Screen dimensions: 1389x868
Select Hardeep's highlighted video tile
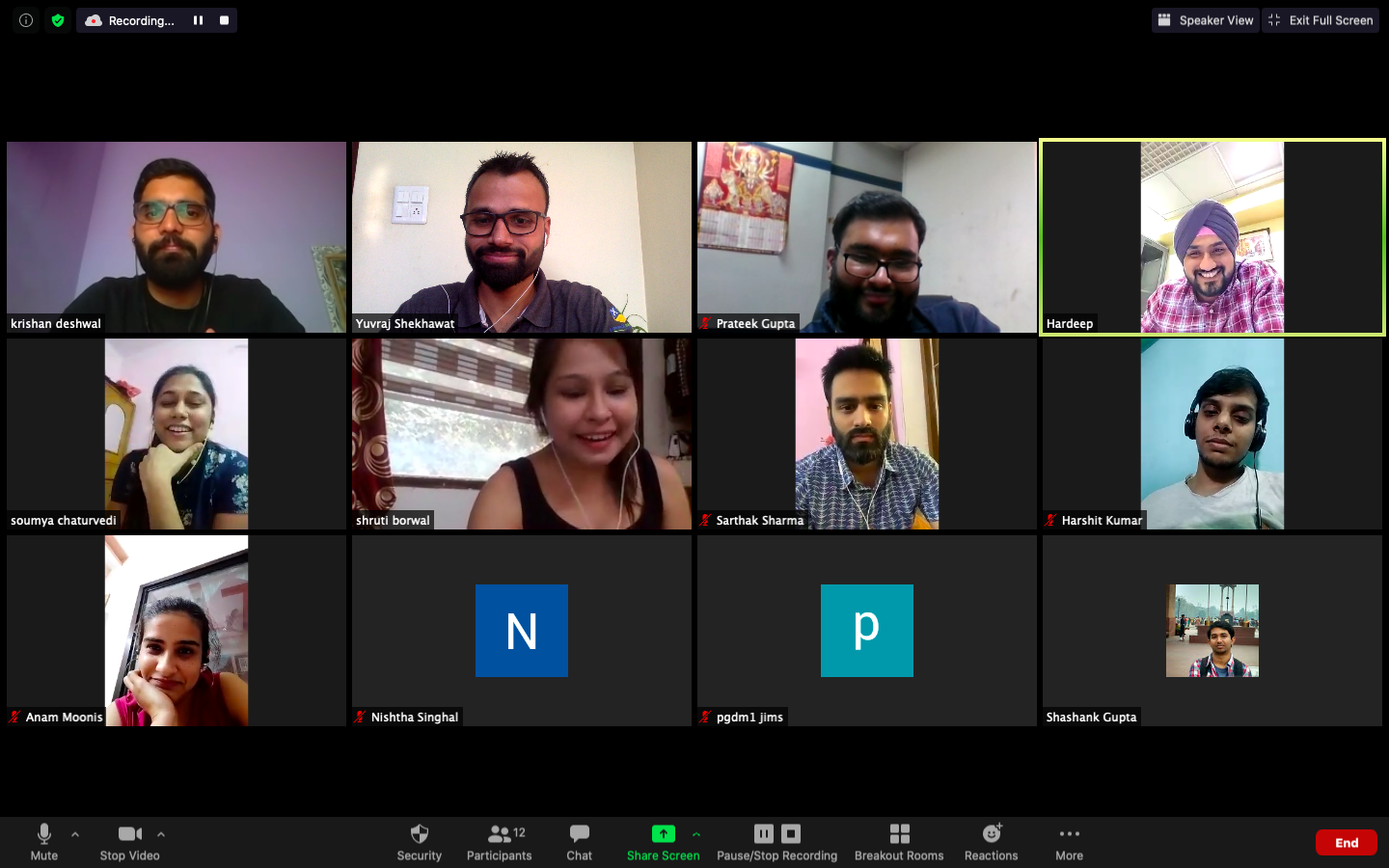[1212, 237]
